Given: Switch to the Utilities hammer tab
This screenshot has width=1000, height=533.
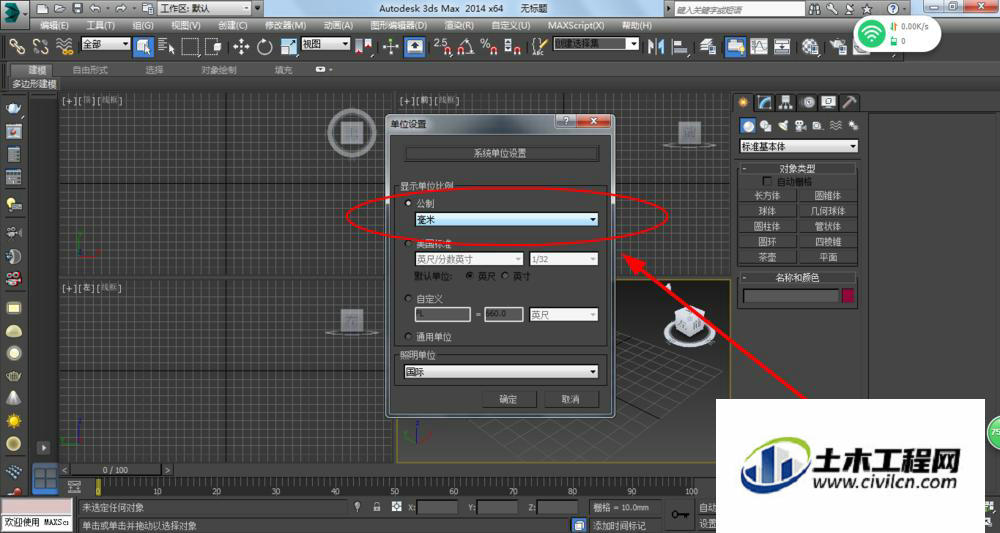Looking at the screenshot, I should click(x=849, y=102).
